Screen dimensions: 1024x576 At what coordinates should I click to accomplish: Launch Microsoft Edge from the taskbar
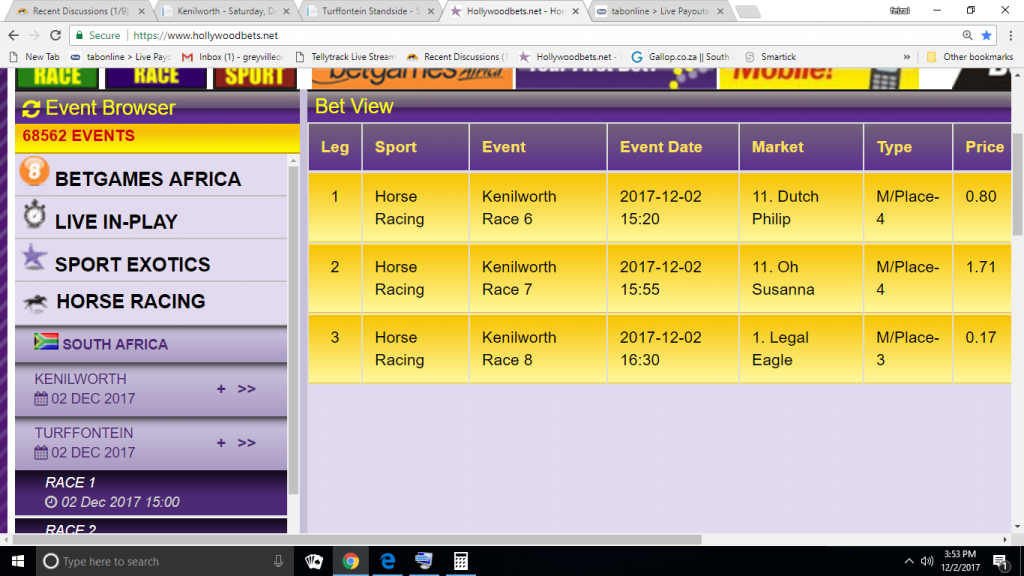coord(387,561)
